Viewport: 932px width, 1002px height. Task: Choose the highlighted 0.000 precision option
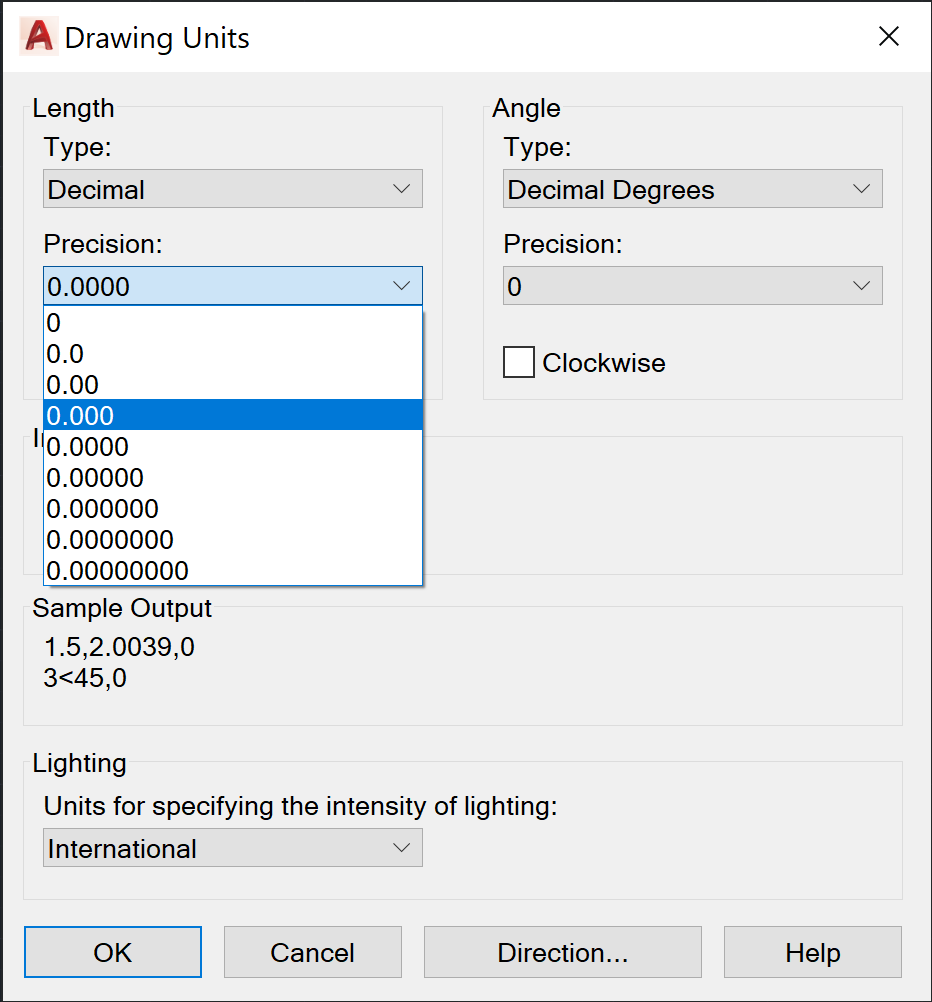tap(233, 415)
